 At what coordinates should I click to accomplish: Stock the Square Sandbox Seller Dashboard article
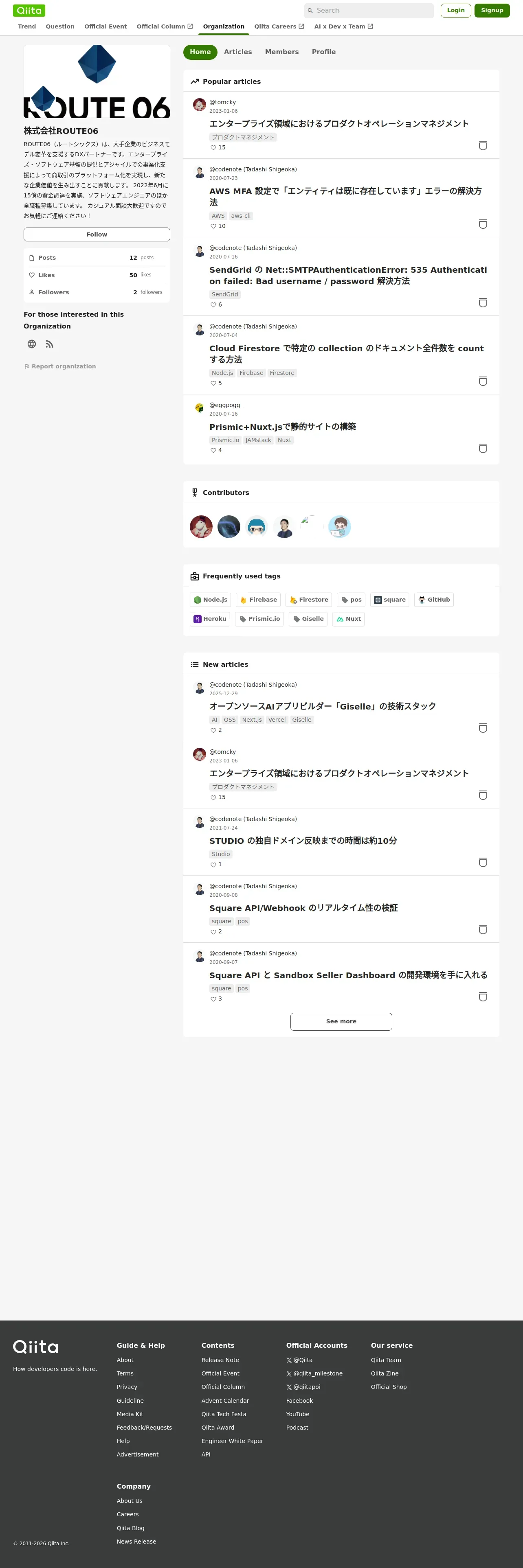483,996
